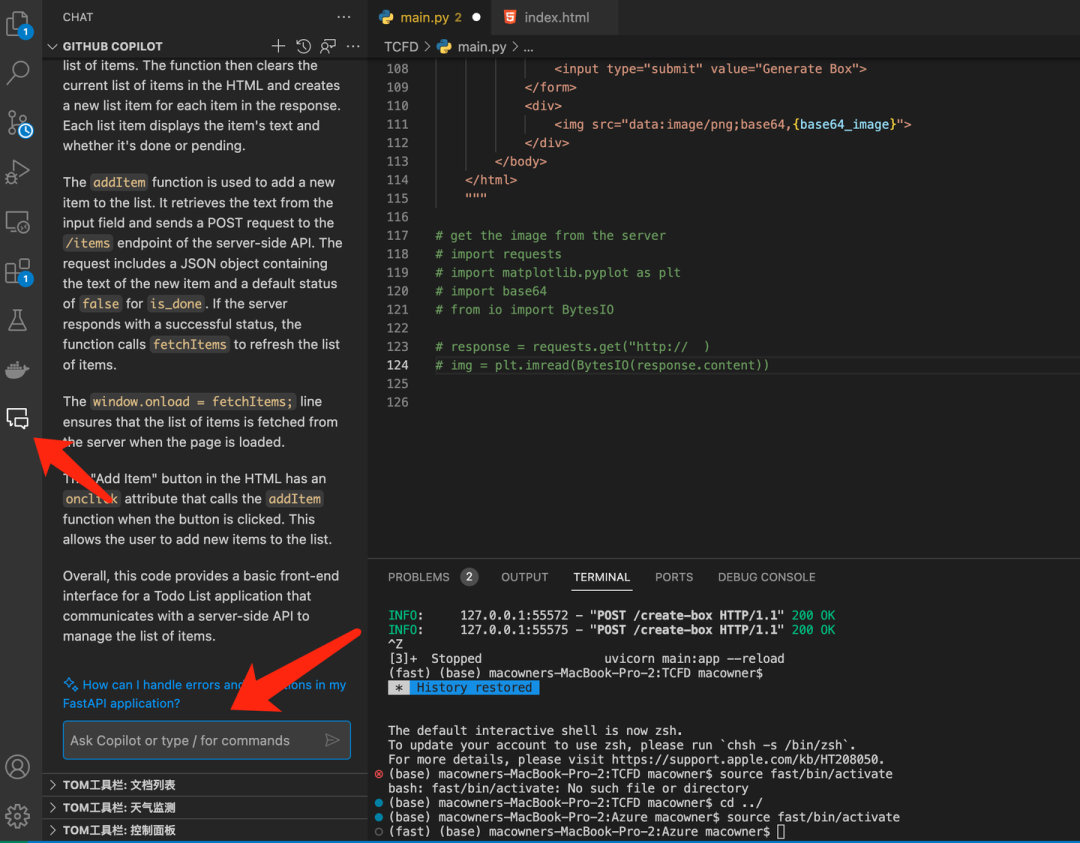Click the unsaved dot on main.py tab
This screenshot has width=1080, height=843.
coord(476,17)
